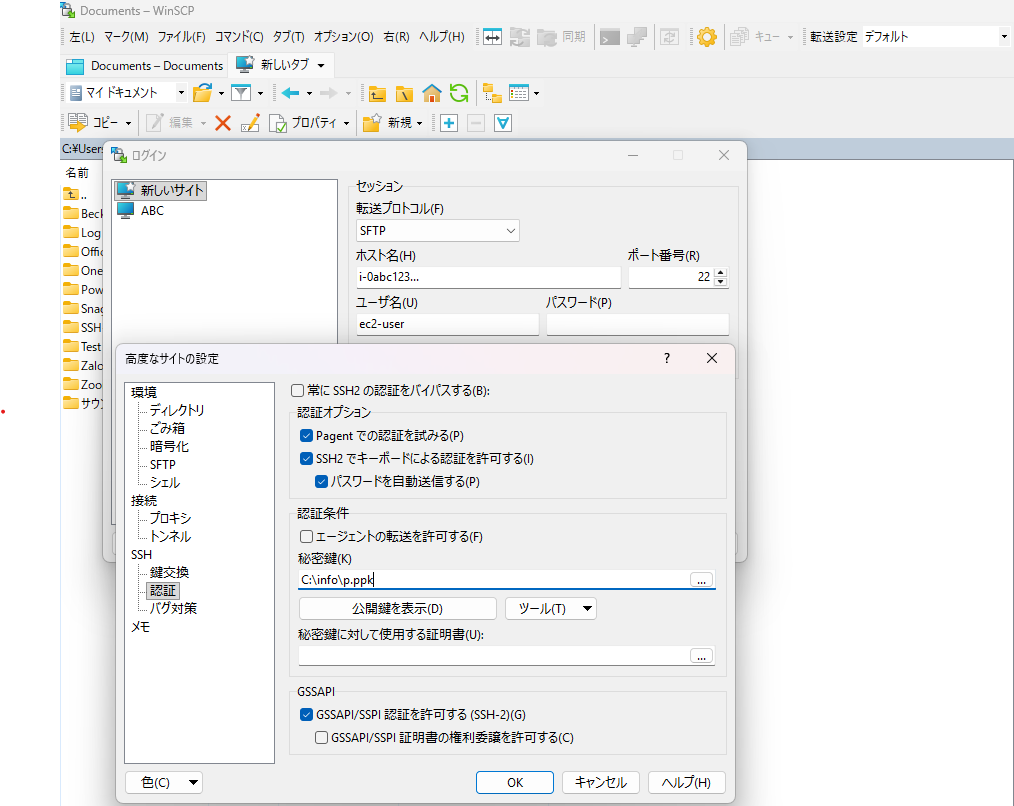Open the transfer protocol SFTP dropdown
1014x806 pixels.
[x=438, y=231]
